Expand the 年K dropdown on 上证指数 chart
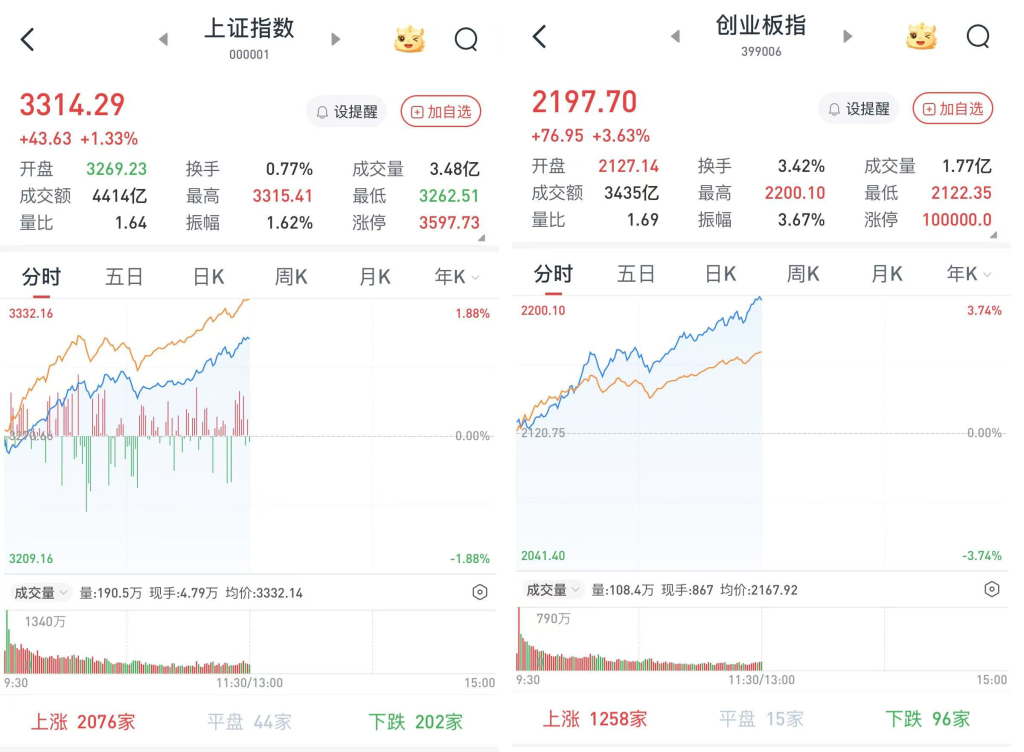Image resolution: width=1024 pixels, height=752 pixels. [457, 277]
